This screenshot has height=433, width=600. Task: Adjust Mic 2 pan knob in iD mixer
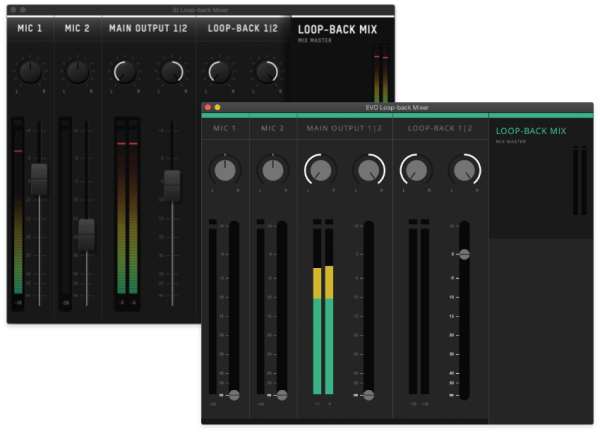click(x=78, y=72)
